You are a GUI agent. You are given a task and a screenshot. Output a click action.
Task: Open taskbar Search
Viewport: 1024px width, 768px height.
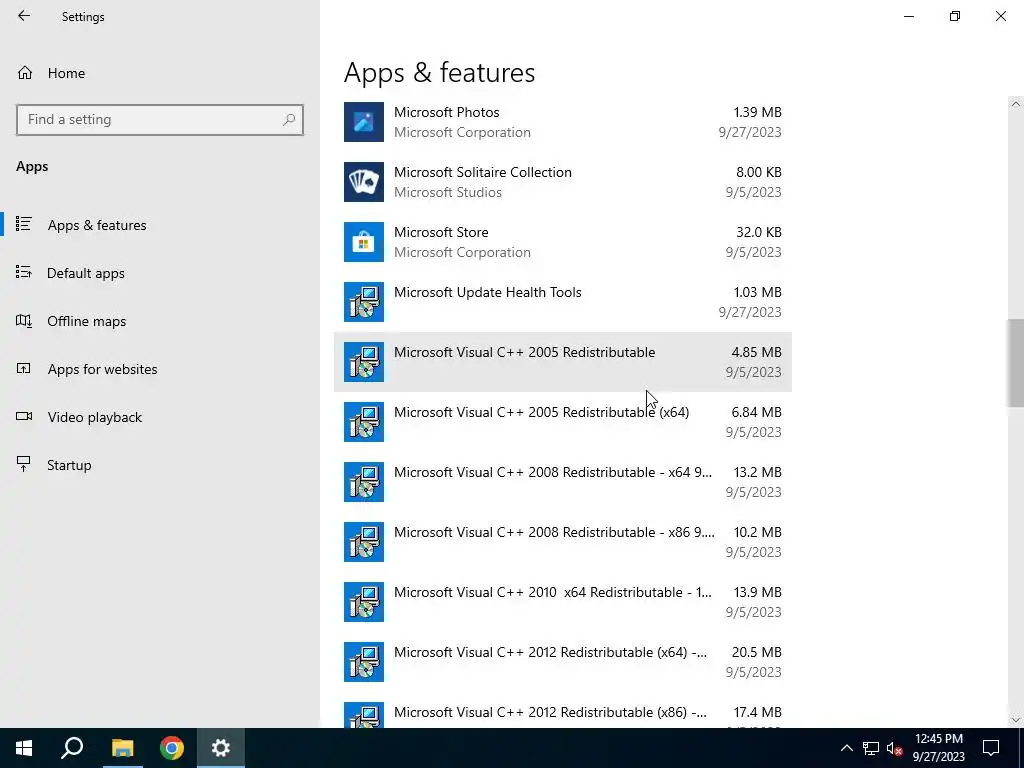72,748
